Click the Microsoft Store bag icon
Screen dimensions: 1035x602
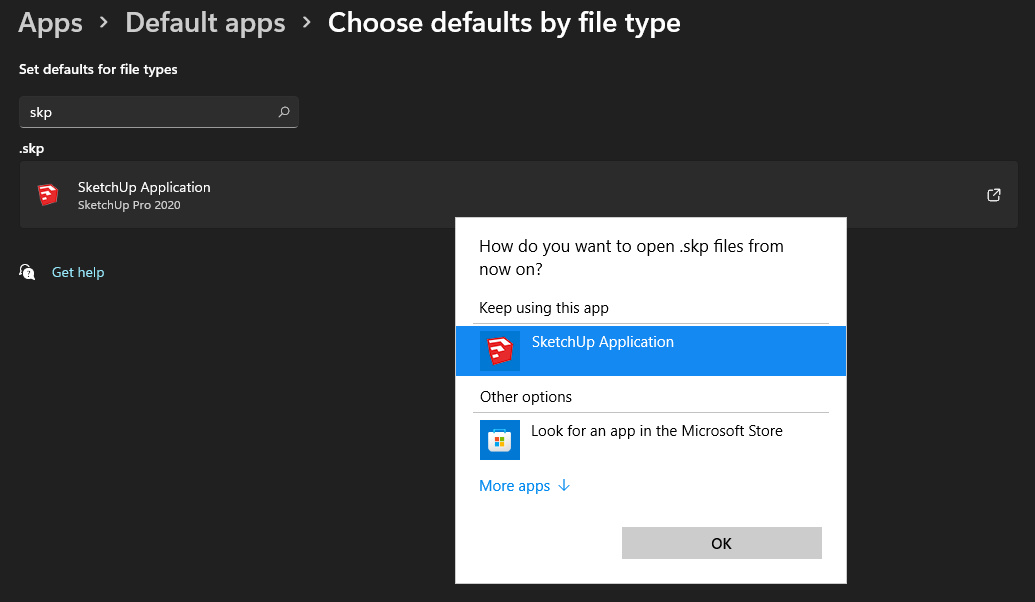[499, 440]
